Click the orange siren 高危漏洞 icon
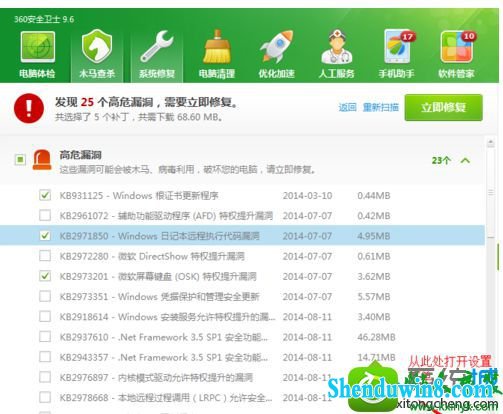 point(42,160)
